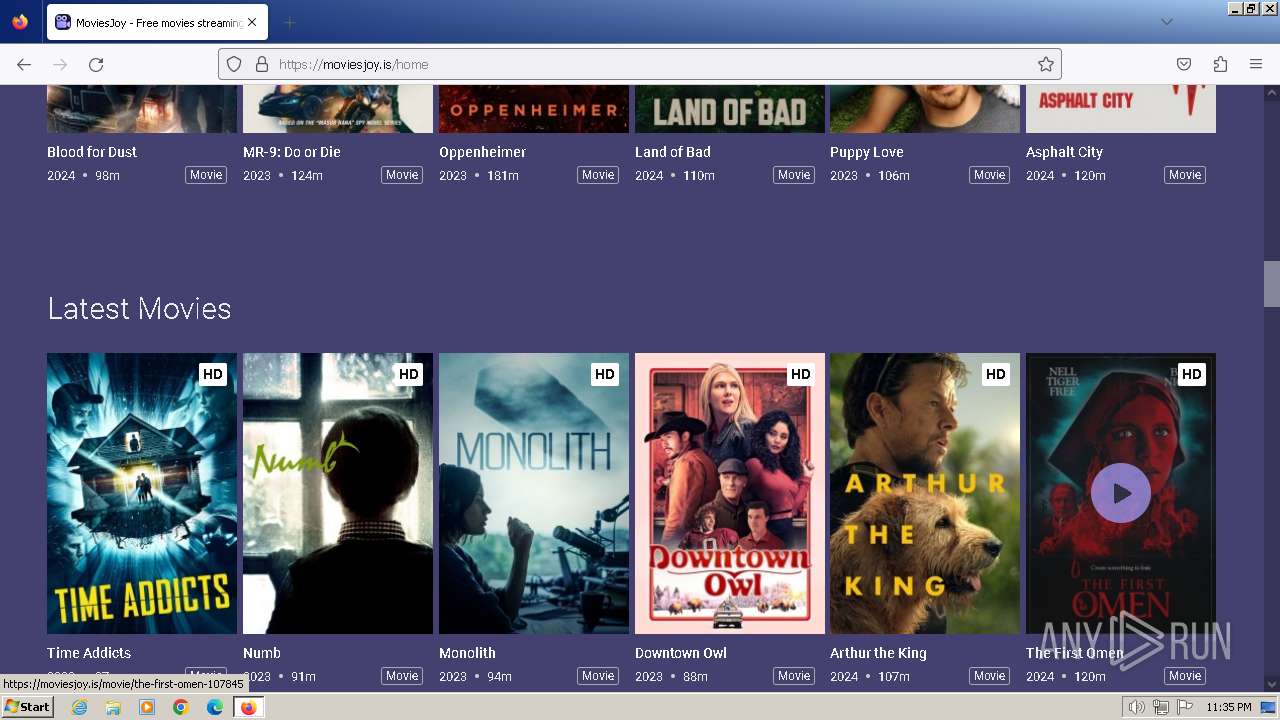1280x720 pixels.
Task: Bookmark this page with the star
Action: tap(1046, 64)
